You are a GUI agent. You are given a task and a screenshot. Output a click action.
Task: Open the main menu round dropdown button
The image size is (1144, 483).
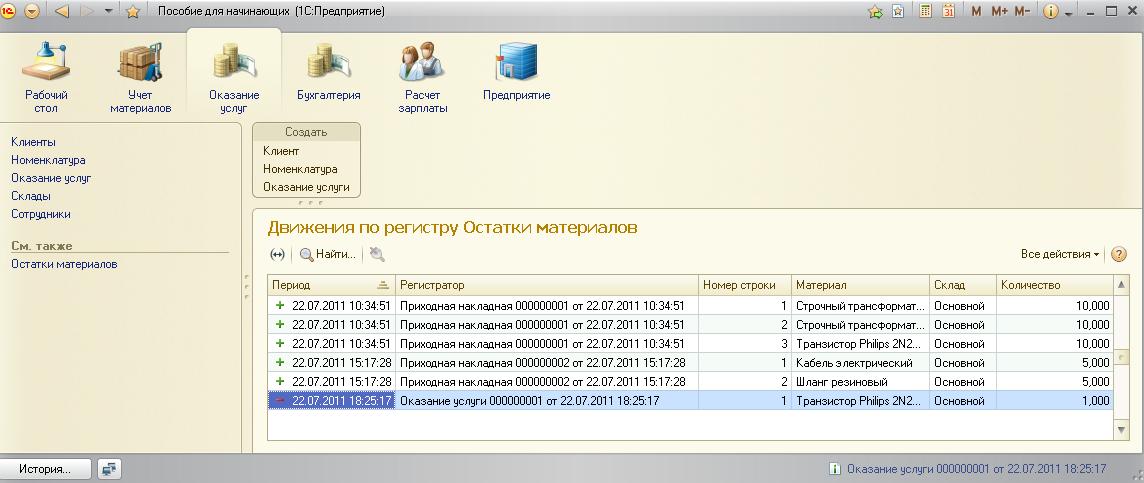point(31,12)
